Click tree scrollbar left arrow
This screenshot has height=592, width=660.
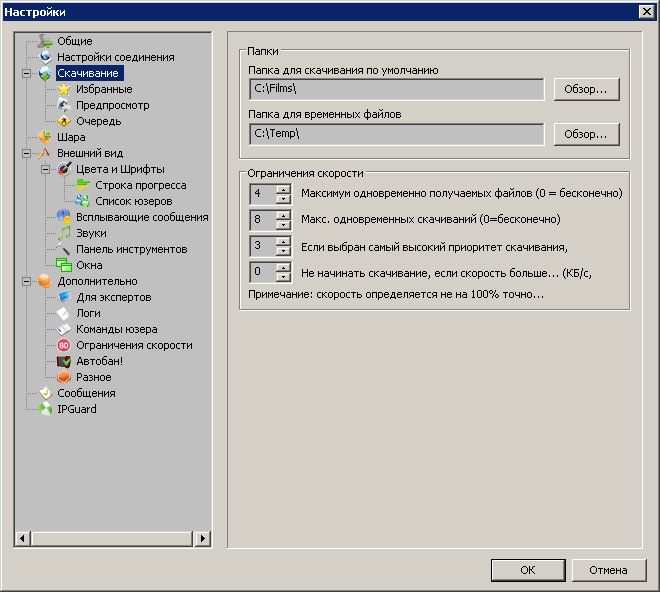point(22,538)
